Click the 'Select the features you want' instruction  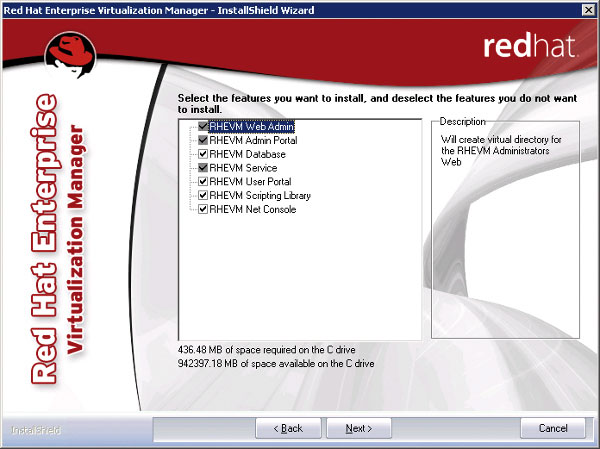[377, 104]
